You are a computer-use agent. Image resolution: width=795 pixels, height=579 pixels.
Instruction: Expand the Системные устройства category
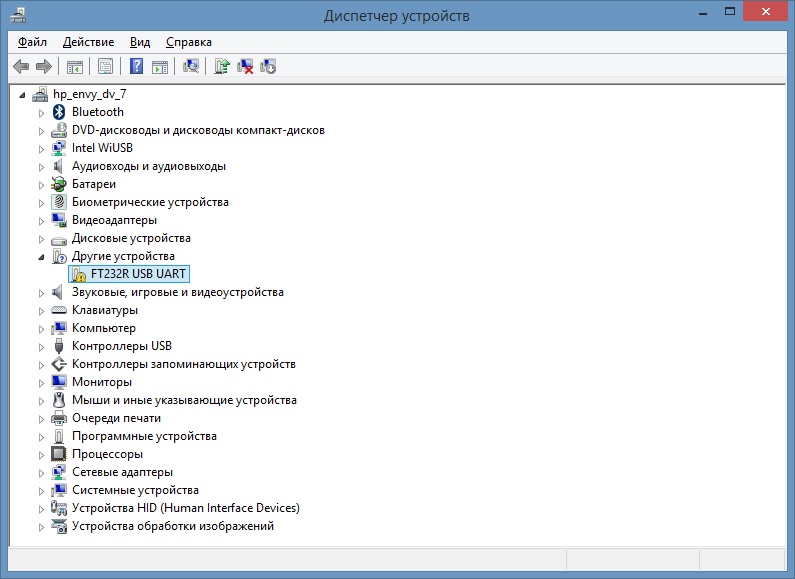pyautogui.click(x=41, y=491)
